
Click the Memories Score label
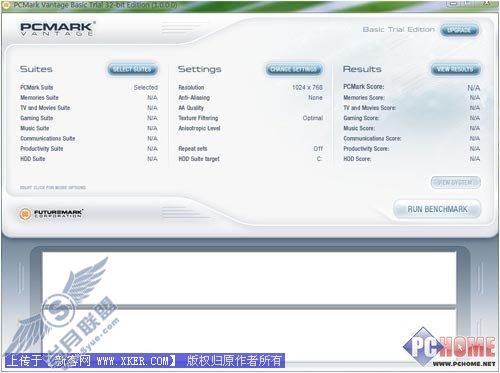pos(364,98)
